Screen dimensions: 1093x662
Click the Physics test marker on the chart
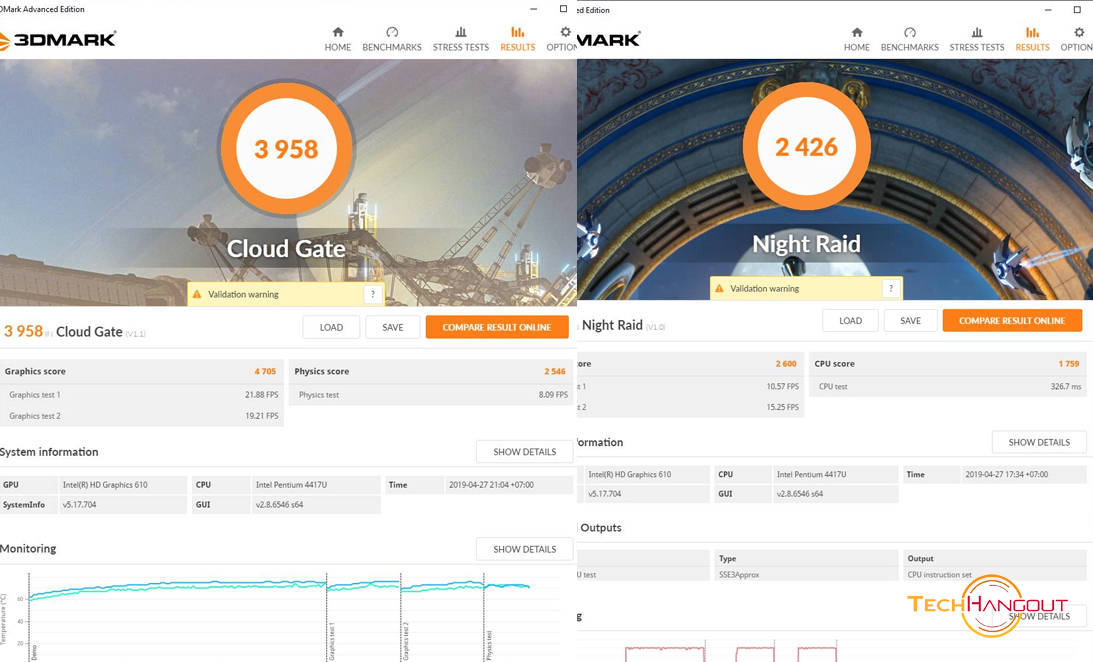click(489, 645)
